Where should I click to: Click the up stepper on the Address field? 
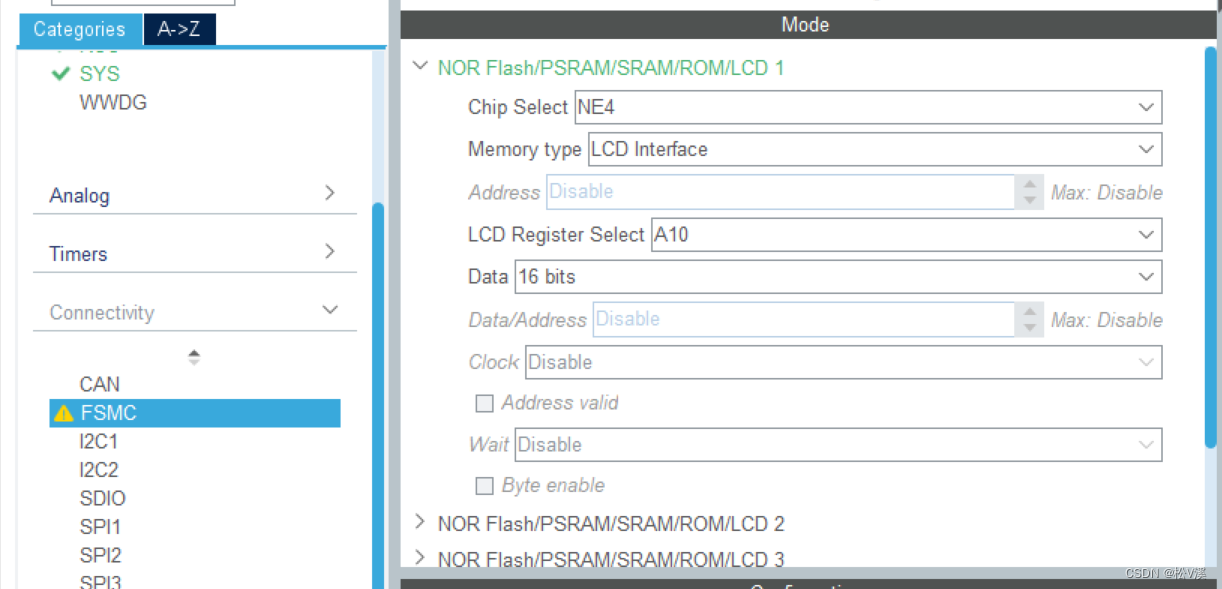pos(1031,187)
